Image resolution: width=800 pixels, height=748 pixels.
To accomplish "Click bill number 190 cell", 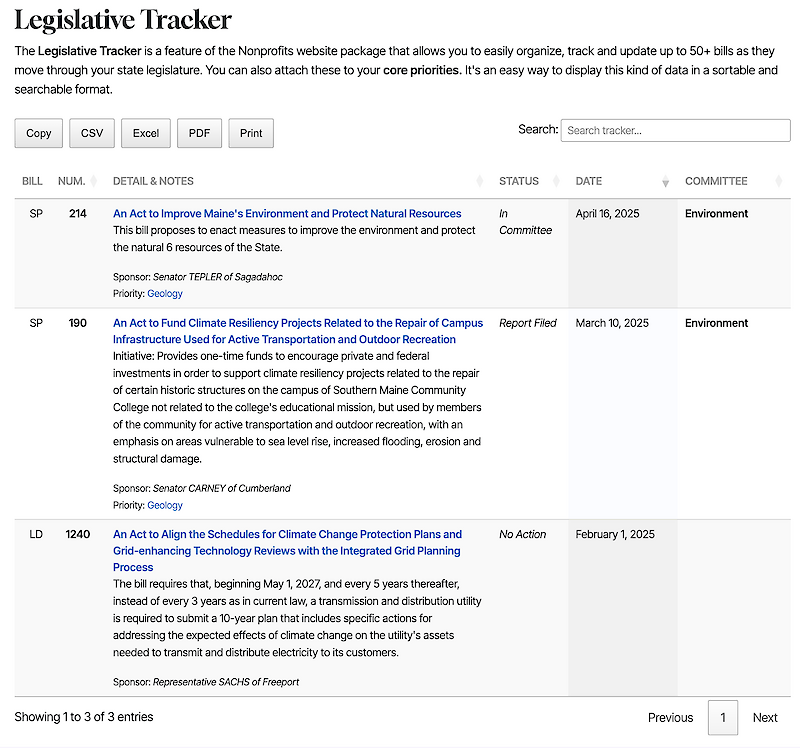I will click(78, 323).
